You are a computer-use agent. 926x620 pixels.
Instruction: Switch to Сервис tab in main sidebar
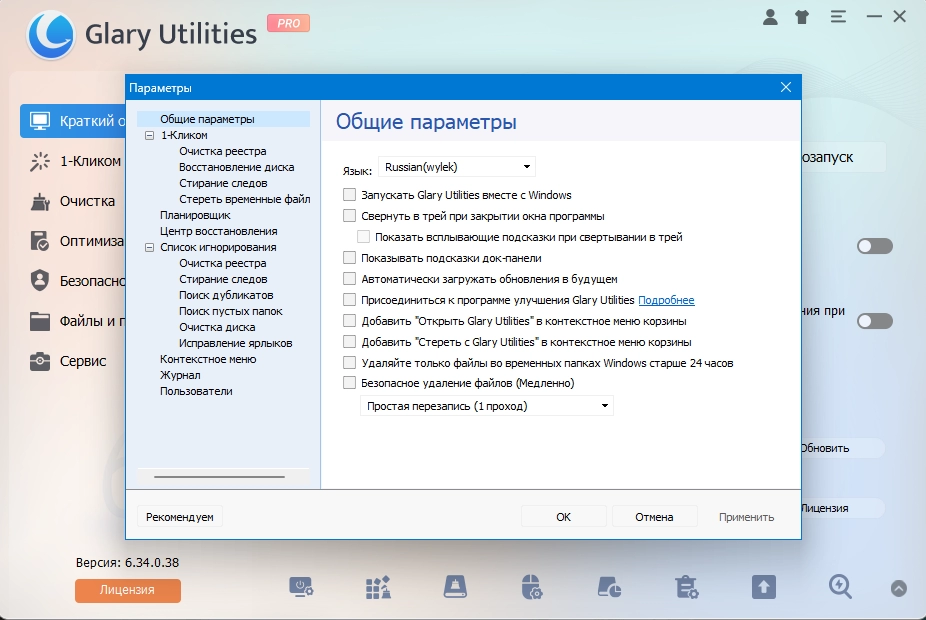point(73,361)
